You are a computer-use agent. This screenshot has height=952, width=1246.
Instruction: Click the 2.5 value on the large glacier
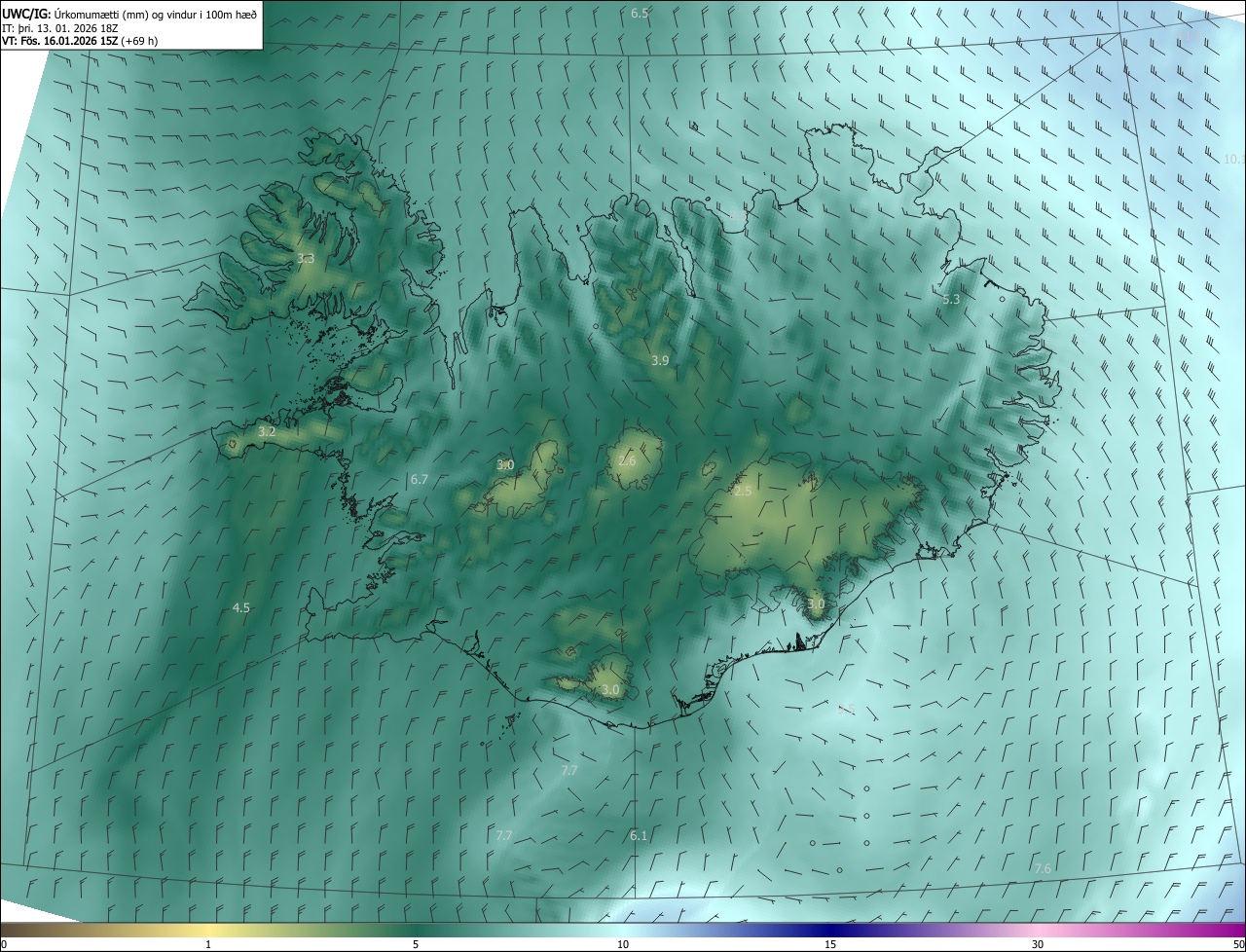click(x=743, y=492)
